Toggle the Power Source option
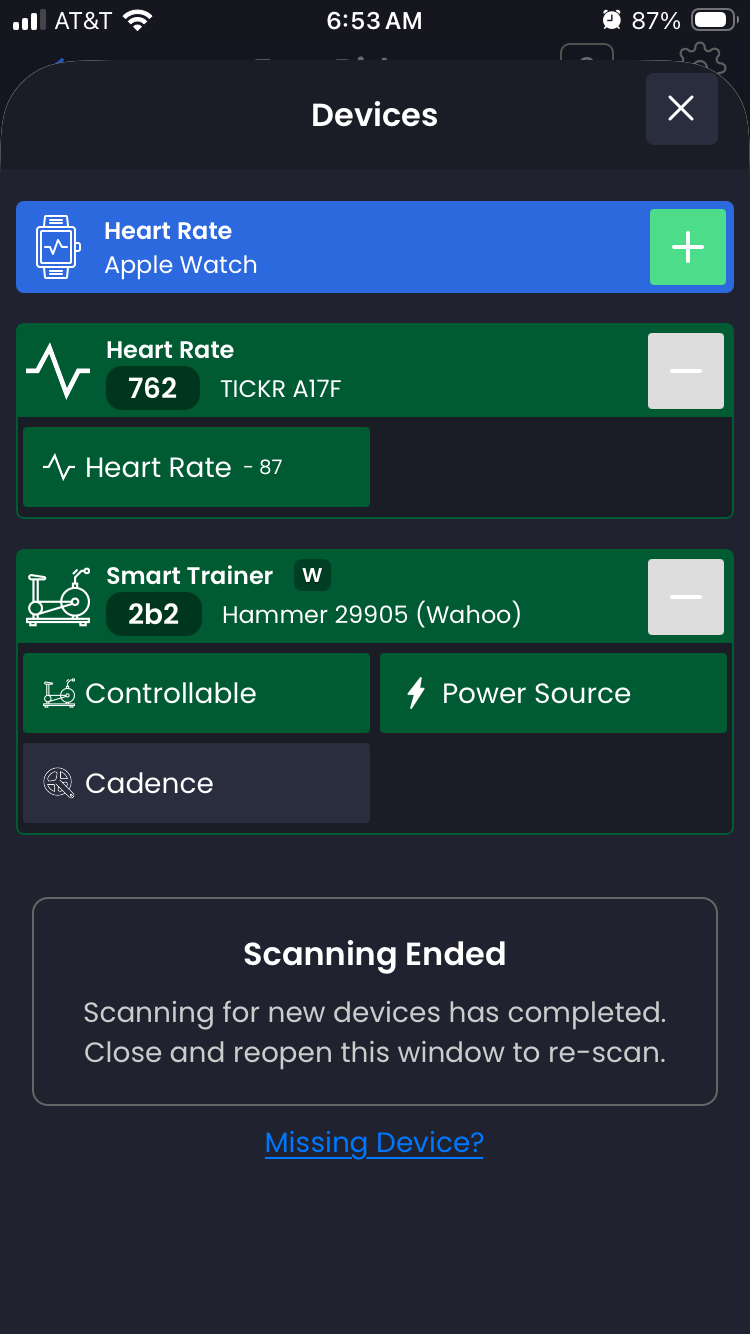The height and width of the screenshot is (1334, 750). pyautogui.click(x=553, y=693)
